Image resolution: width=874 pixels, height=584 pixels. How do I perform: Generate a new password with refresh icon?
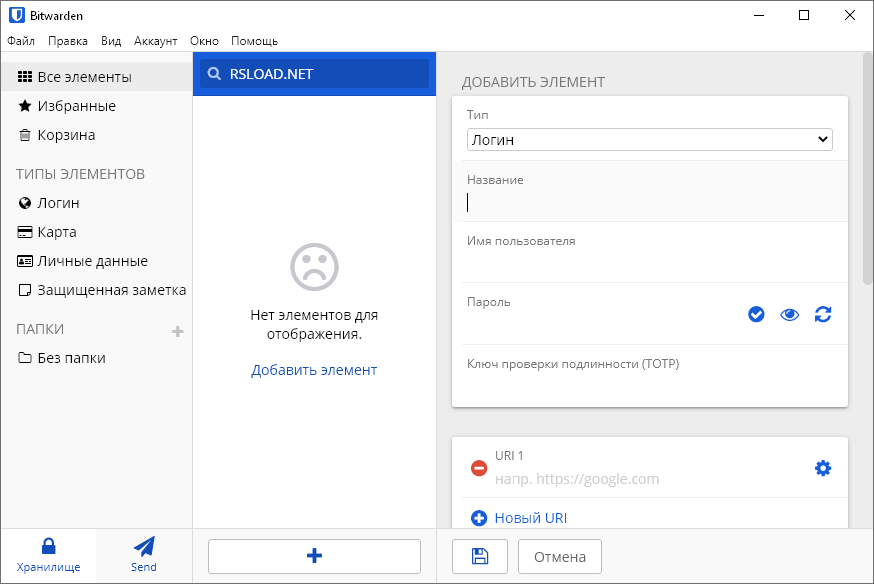(x=823, y=314)
